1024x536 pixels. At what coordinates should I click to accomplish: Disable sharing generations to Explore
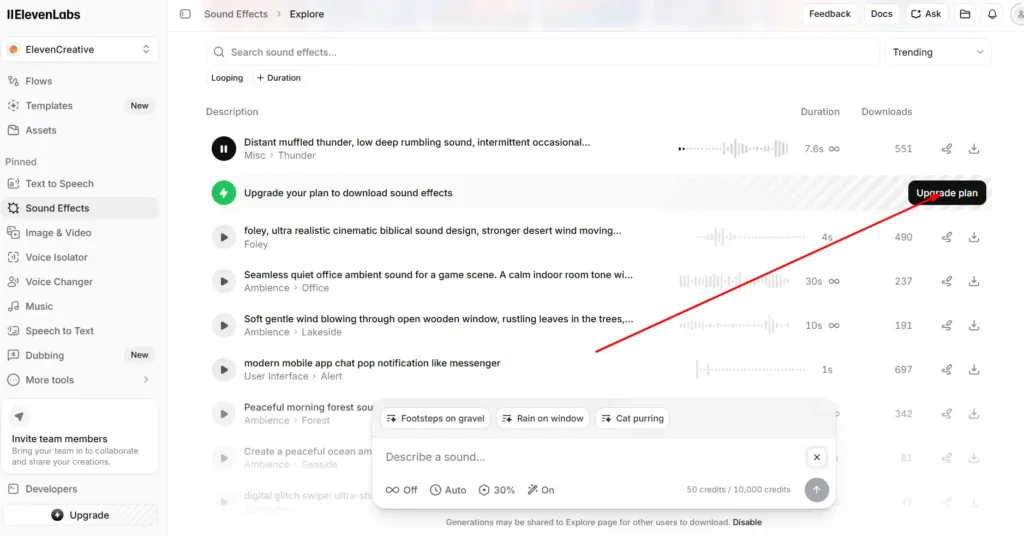click(x=747, y=522)
